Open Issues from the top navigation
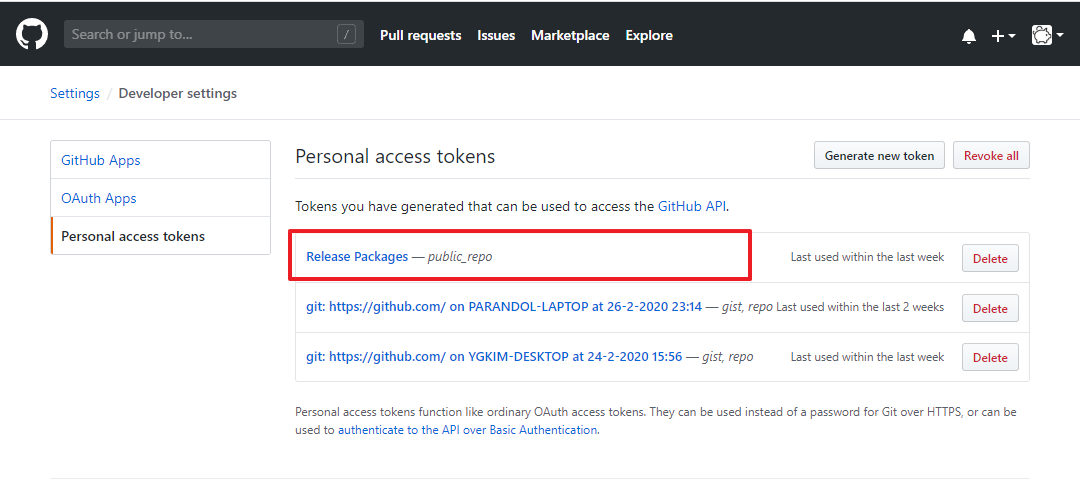The height and width of the screenshot is (496, 1080). 496,35
